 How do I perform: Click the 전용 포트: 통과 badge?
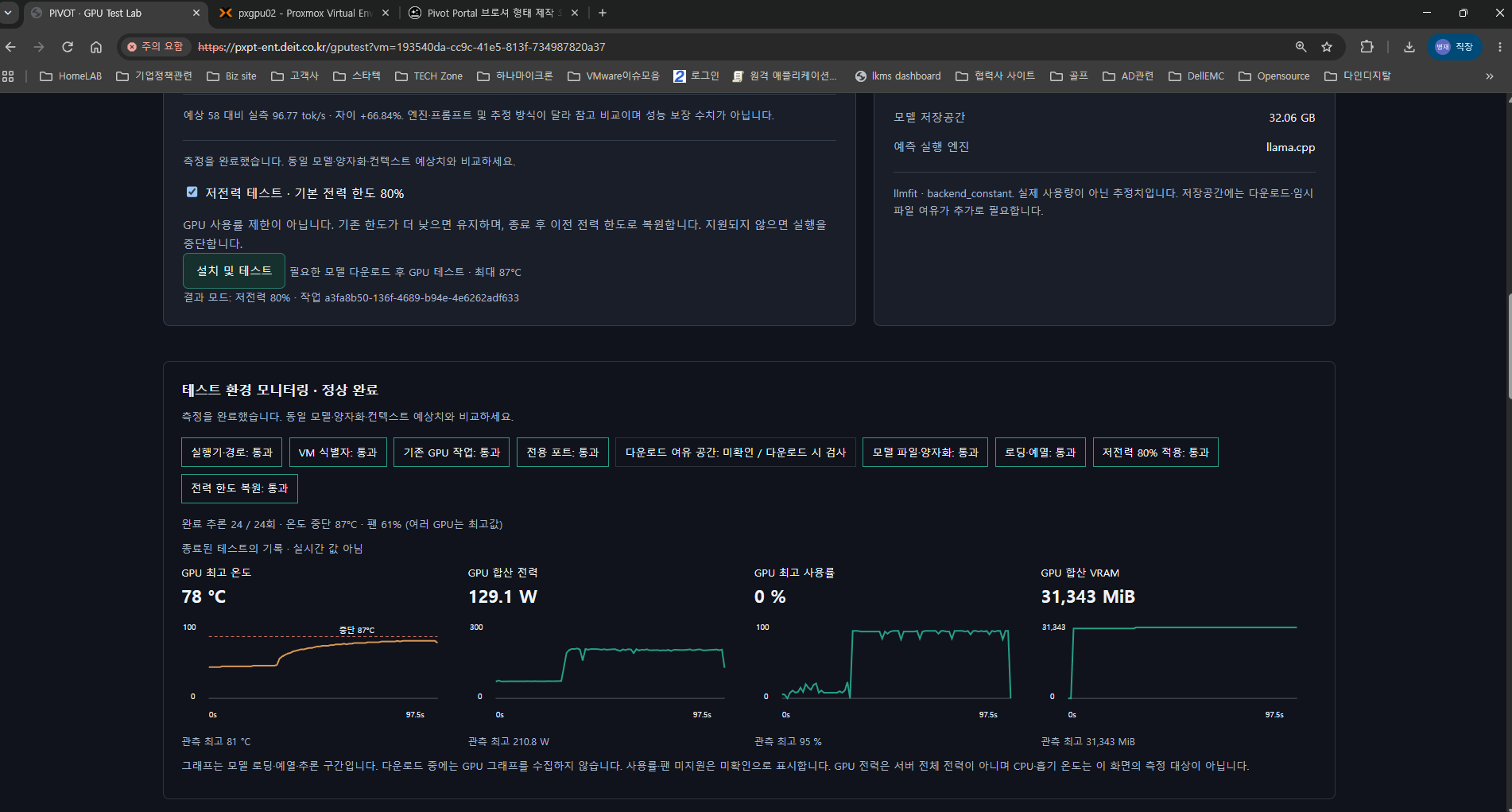[x=563, y=453]
